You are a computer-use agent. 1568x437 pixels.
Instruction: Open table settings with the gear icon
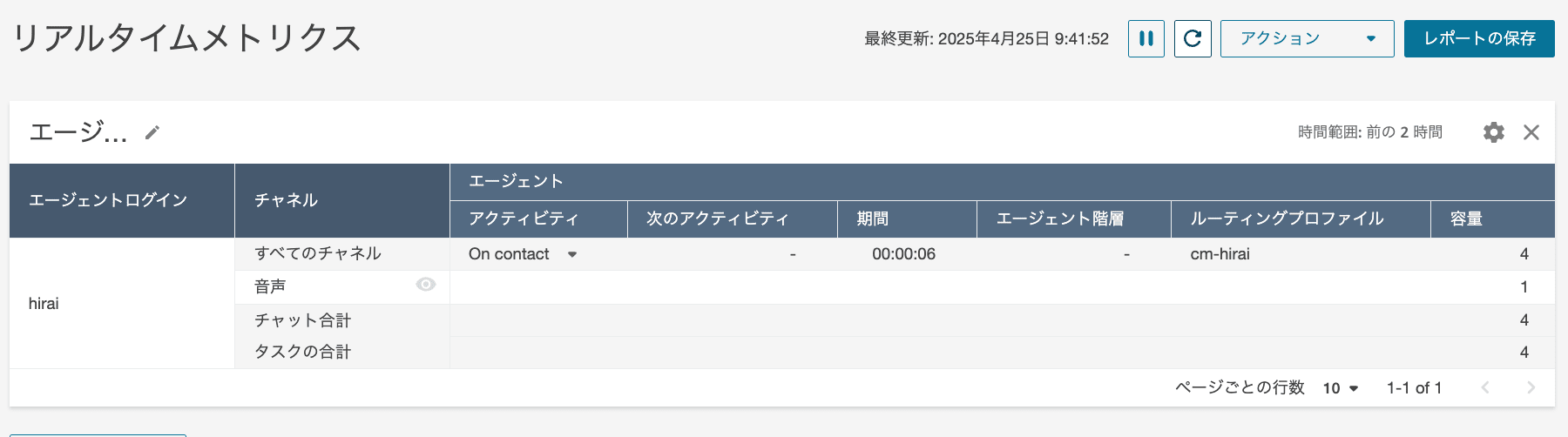tap(1494, 132)
